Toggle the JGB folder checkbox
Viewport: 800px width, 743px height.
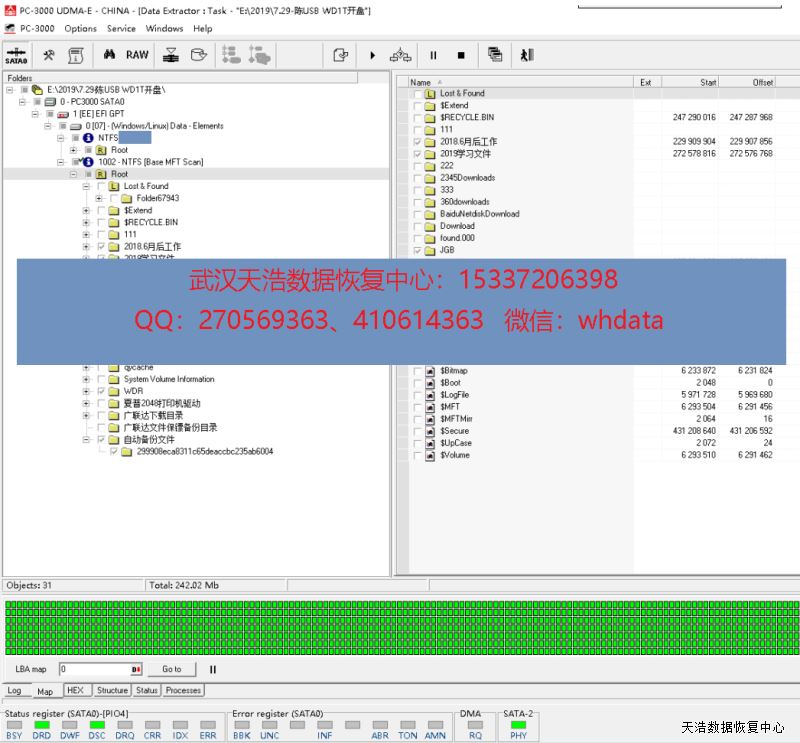point(418,250)
